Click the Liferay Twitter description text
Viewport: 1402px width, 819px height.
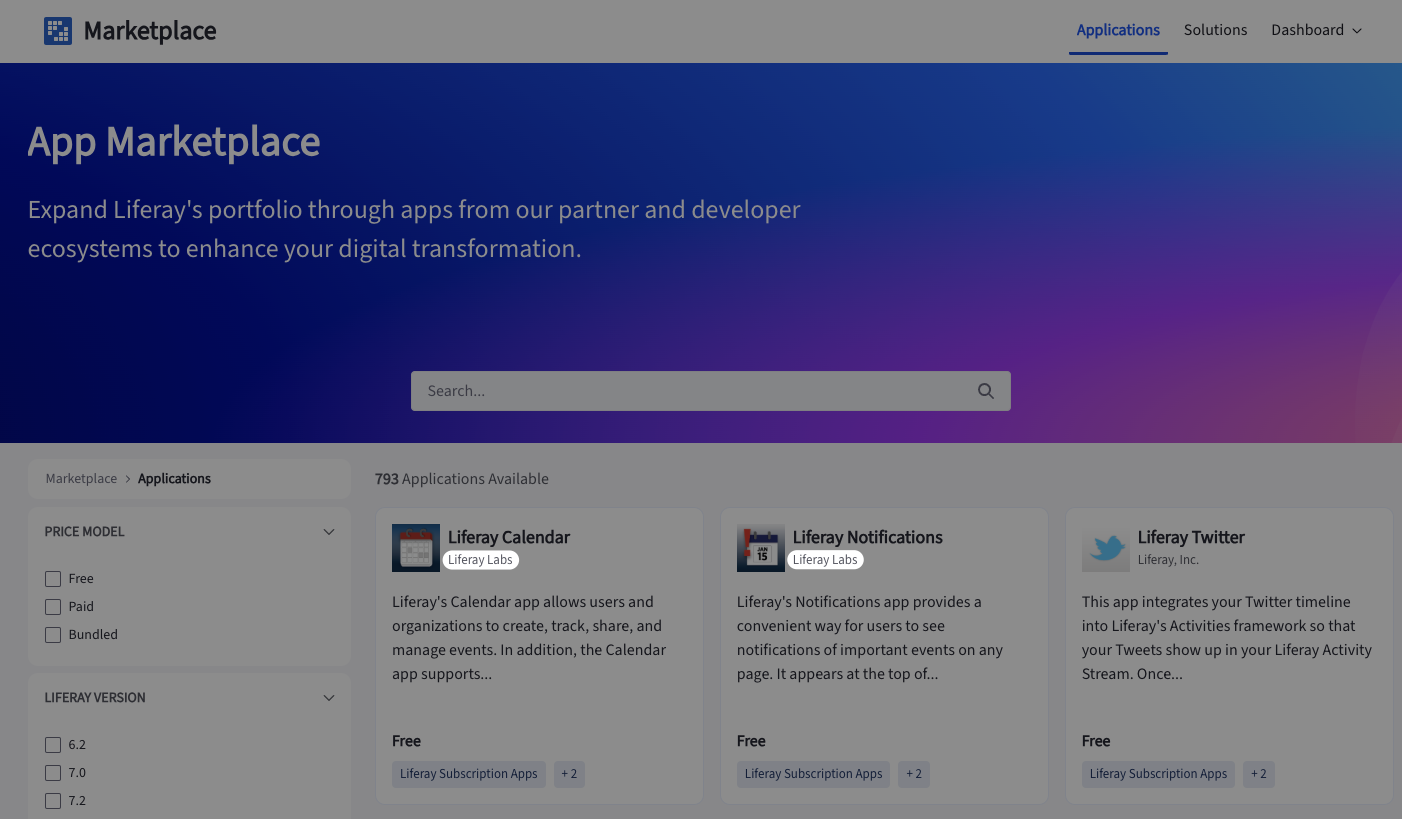pos(1227,638)
